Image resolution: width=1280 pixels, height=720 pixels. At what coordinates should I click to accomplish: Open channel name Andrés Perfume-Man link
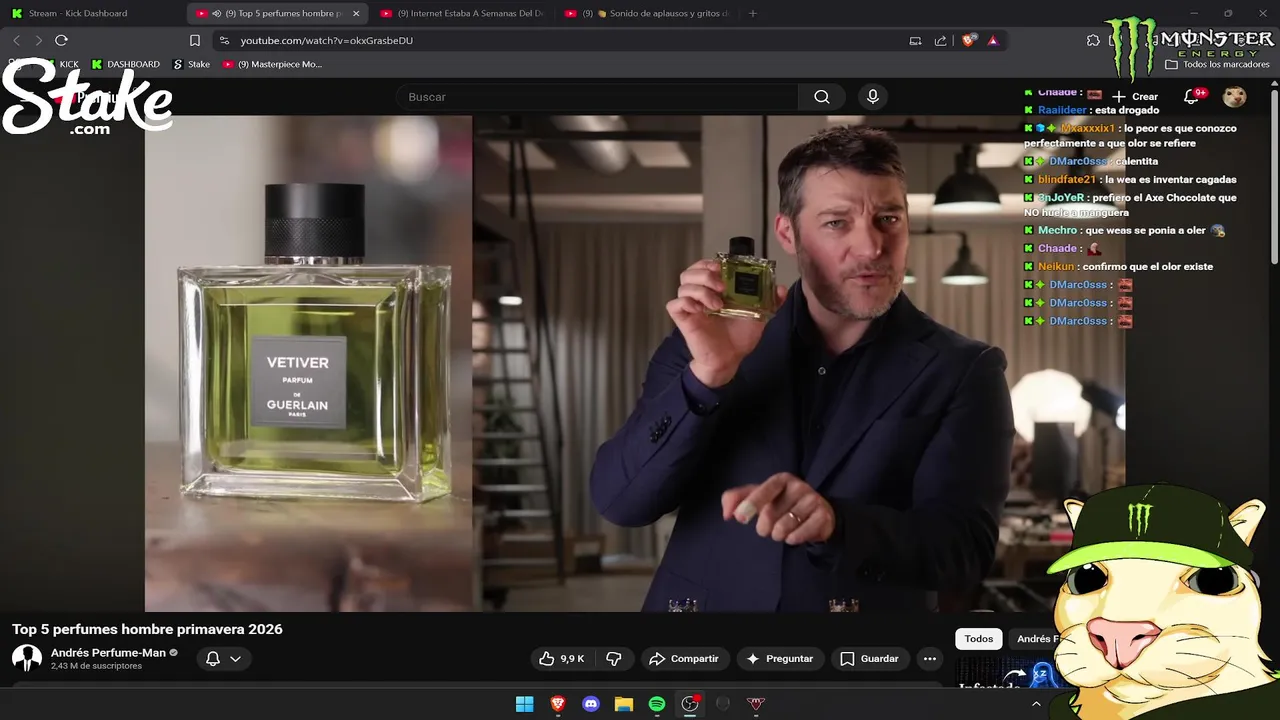(x=108, y=653)
